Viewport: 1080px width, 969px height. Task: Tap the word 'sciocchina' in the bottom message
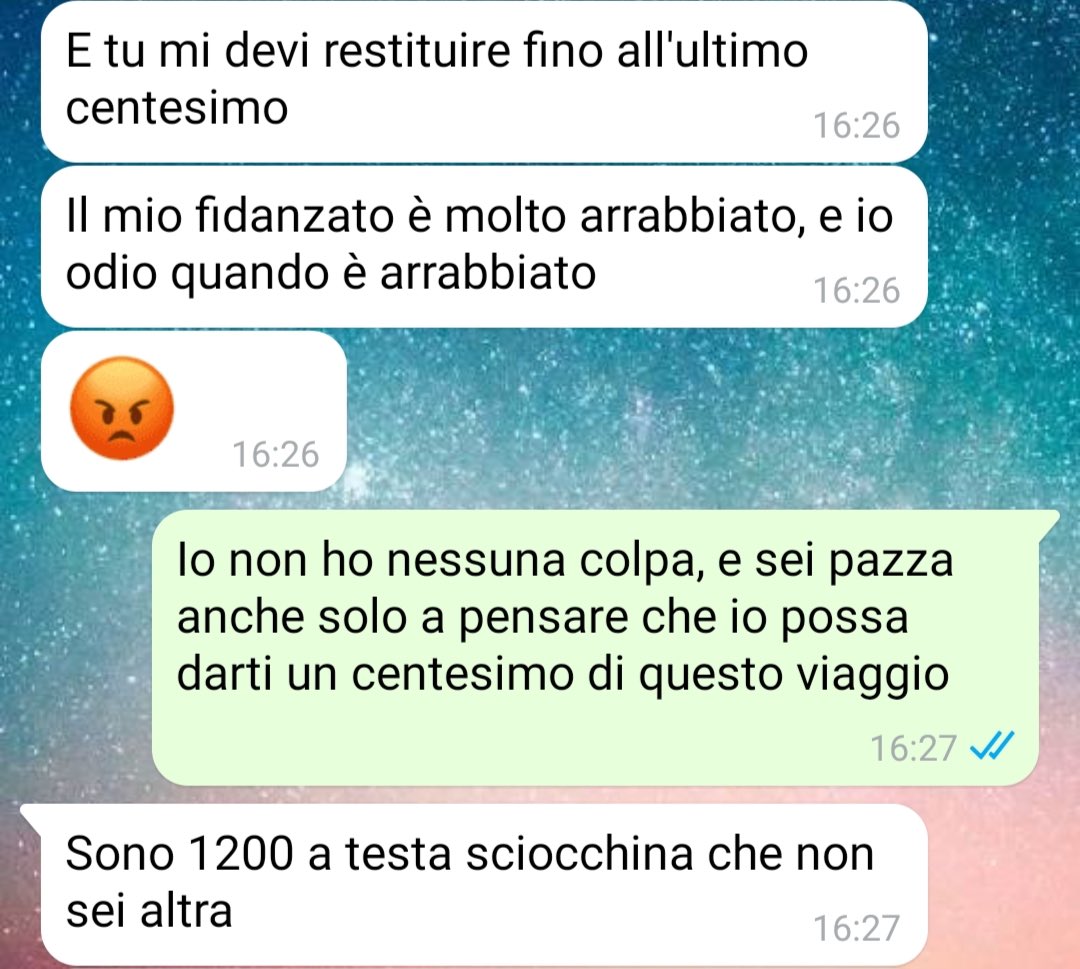click(580, 854)
